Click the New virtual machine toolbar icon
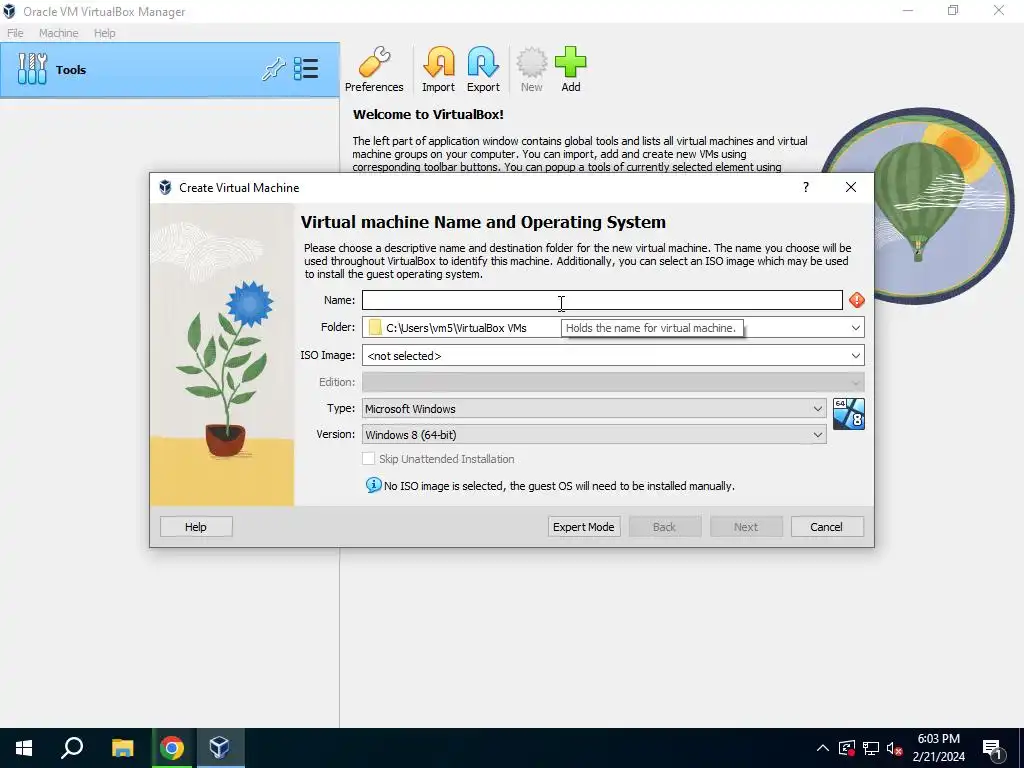The height and width of the screenshot is (768, 1024). [532, 69]
